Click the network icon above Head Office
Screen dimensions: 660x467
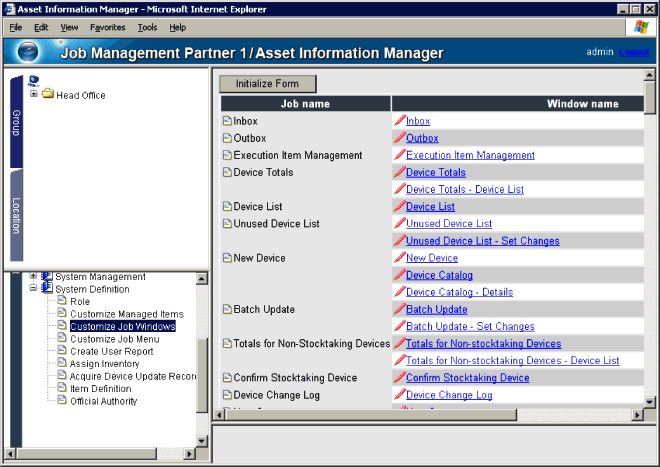click(x=34, y=81)
